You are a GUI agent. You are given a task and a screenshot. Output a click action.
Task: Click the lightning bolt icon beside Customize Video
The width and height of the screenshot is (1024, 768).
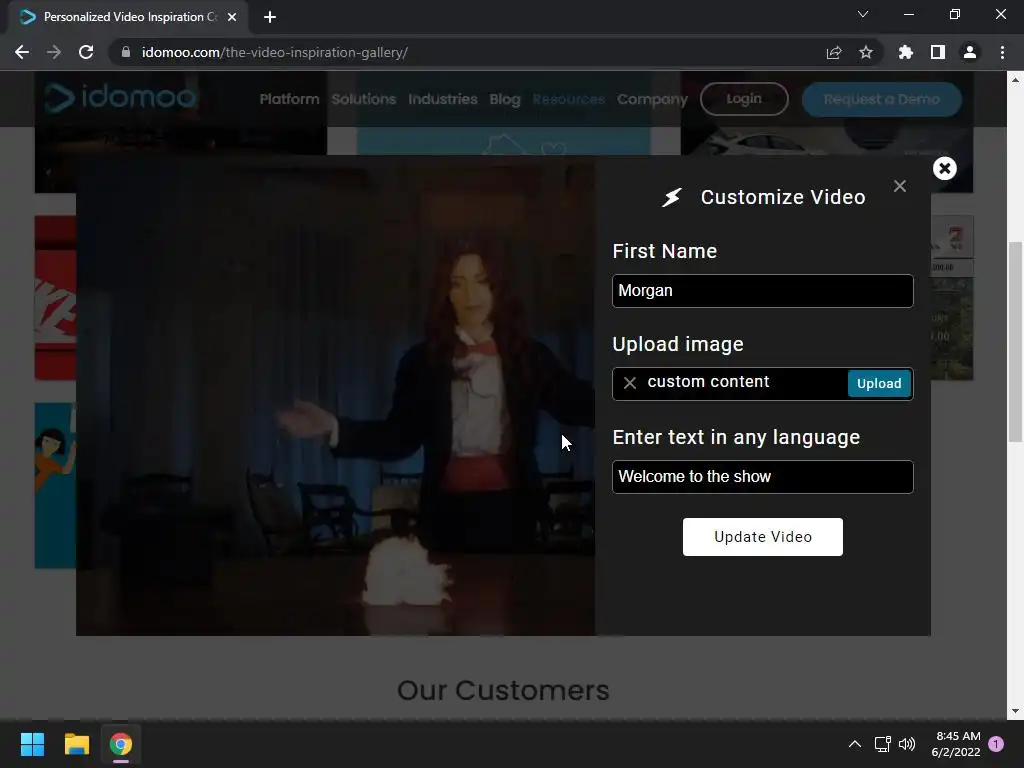click(x=671, y=197)
